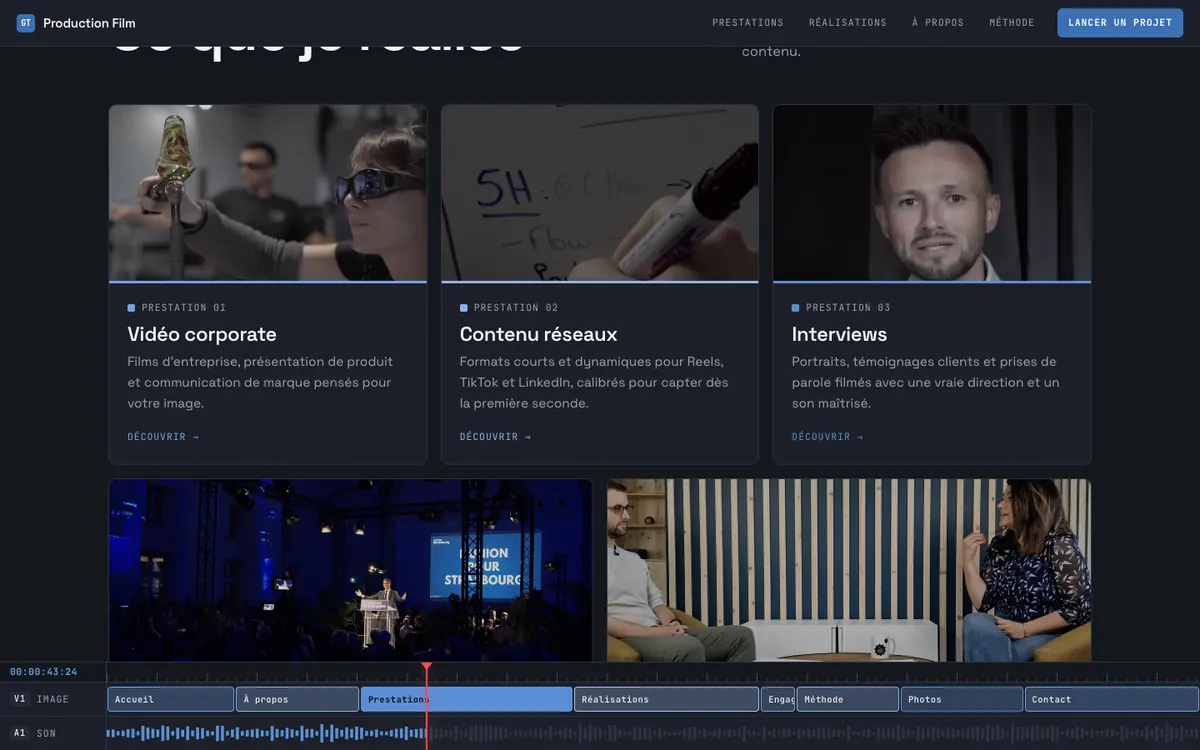Image resolution: width=1200 pixels, height=750 pixels.
Task: Jump to the Réalisations clip in timeline
Action: (x=667, y=699)
